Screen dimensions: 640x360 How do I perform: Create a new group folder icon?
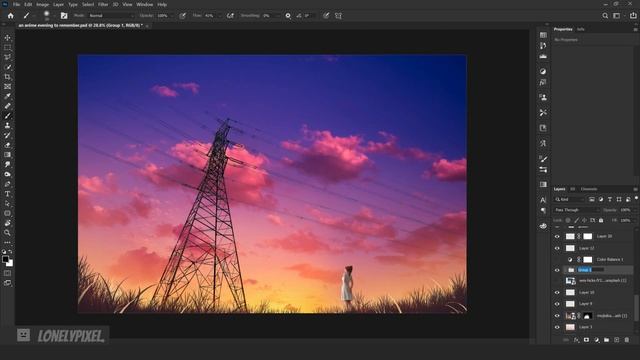coord(607,340)
